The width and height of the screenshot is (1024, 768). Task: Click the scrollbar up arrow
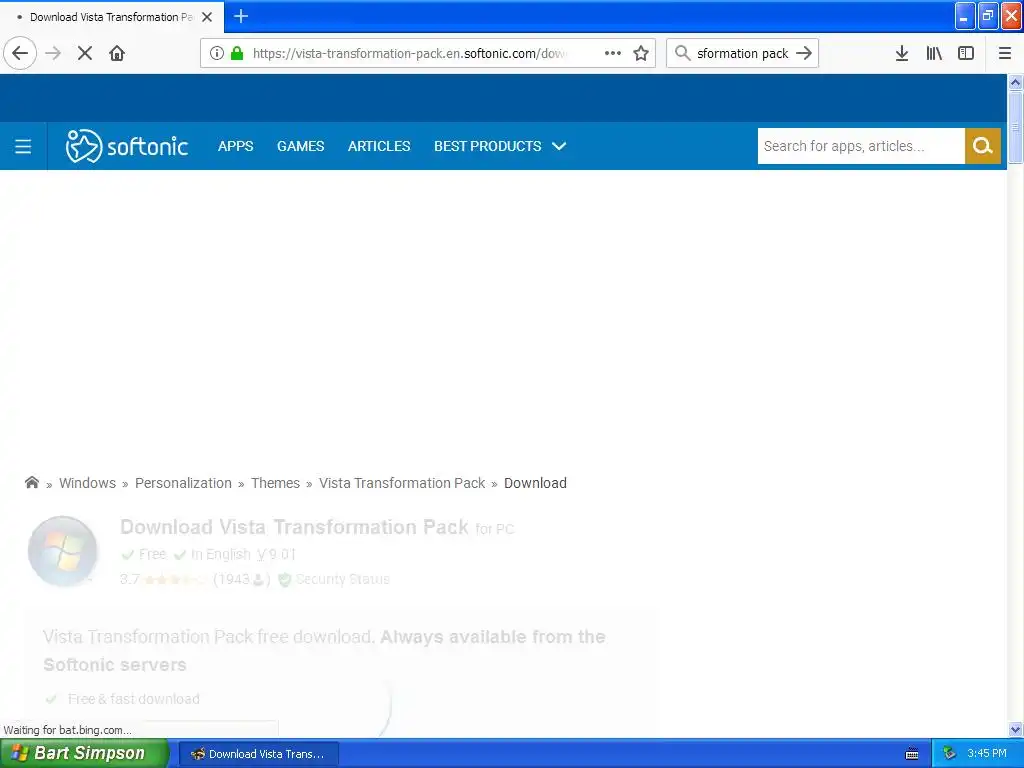tap(1015, 82)
